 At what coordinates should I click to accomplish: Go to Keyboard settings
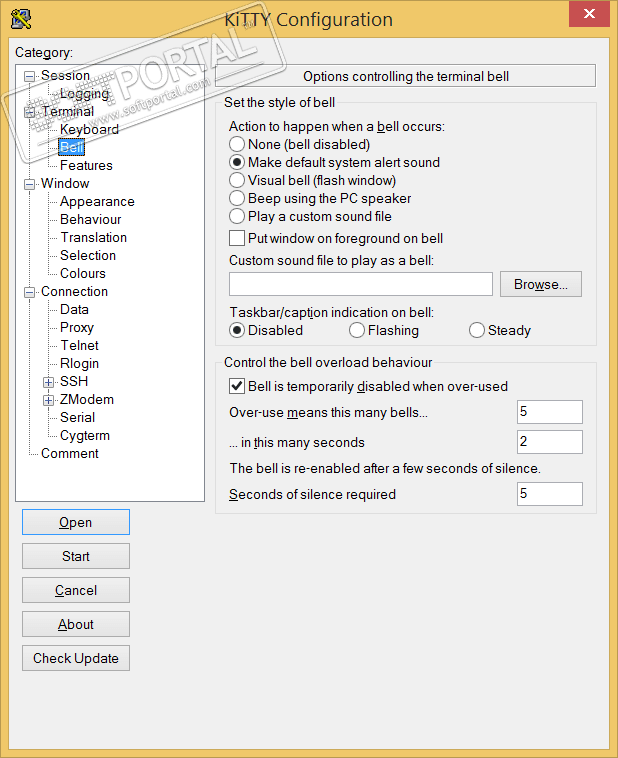[x=89, y=129]
